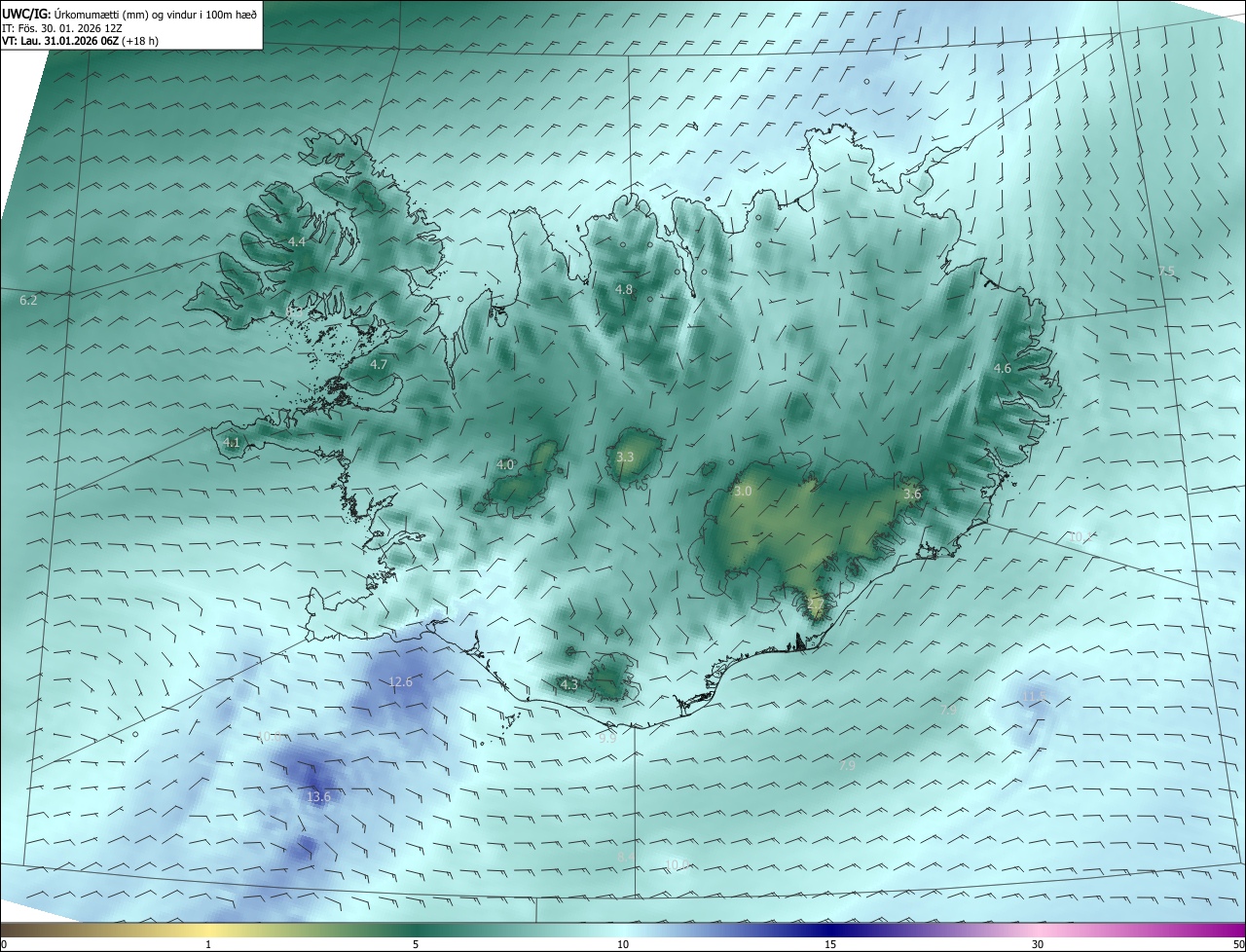The image size is (1246, 952).
Task: Click the 3.3 value label
Action: pos(625,457)
